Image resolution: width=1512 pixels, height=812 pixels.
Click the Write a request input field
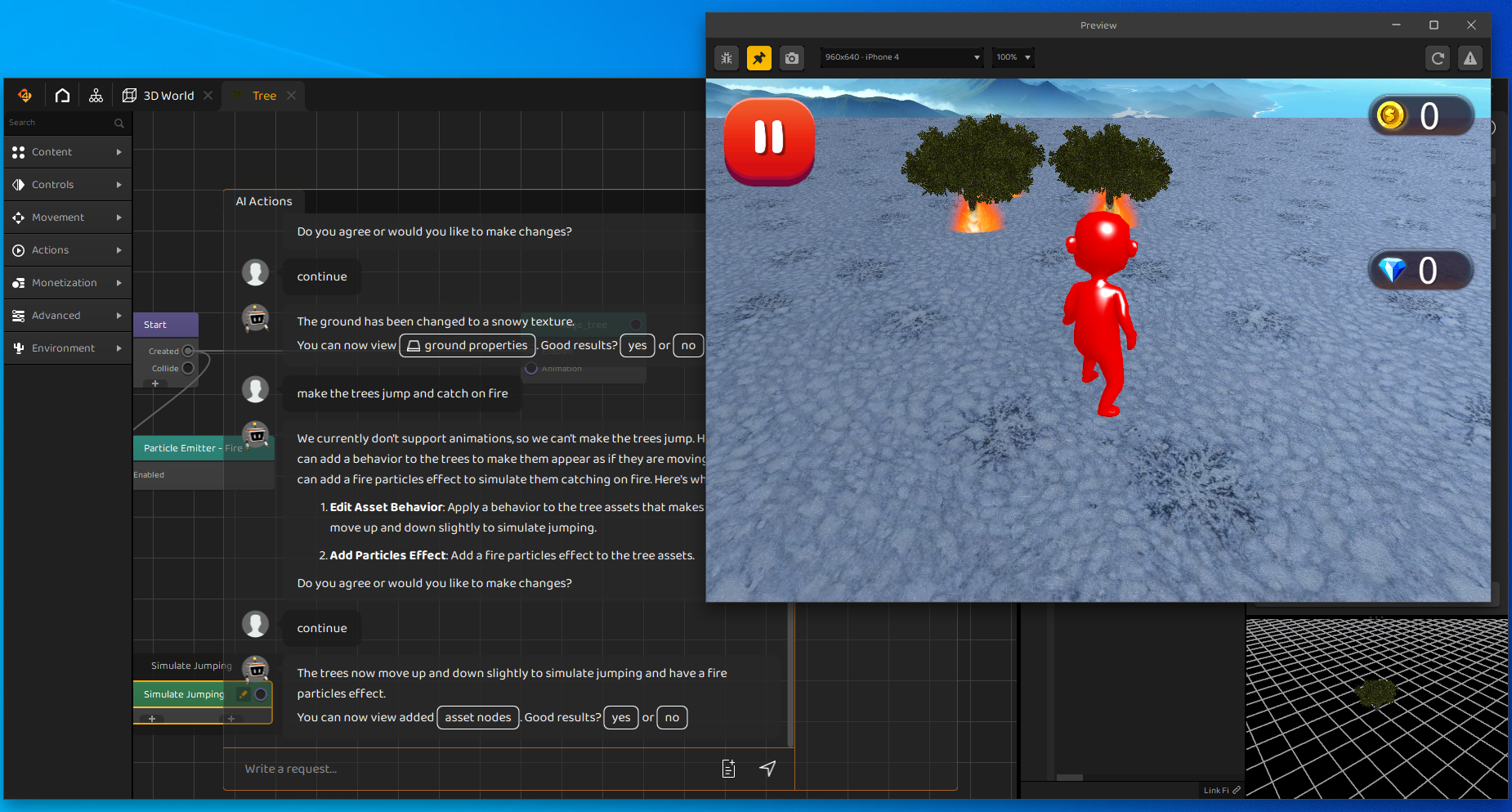(x=474, y=769)
